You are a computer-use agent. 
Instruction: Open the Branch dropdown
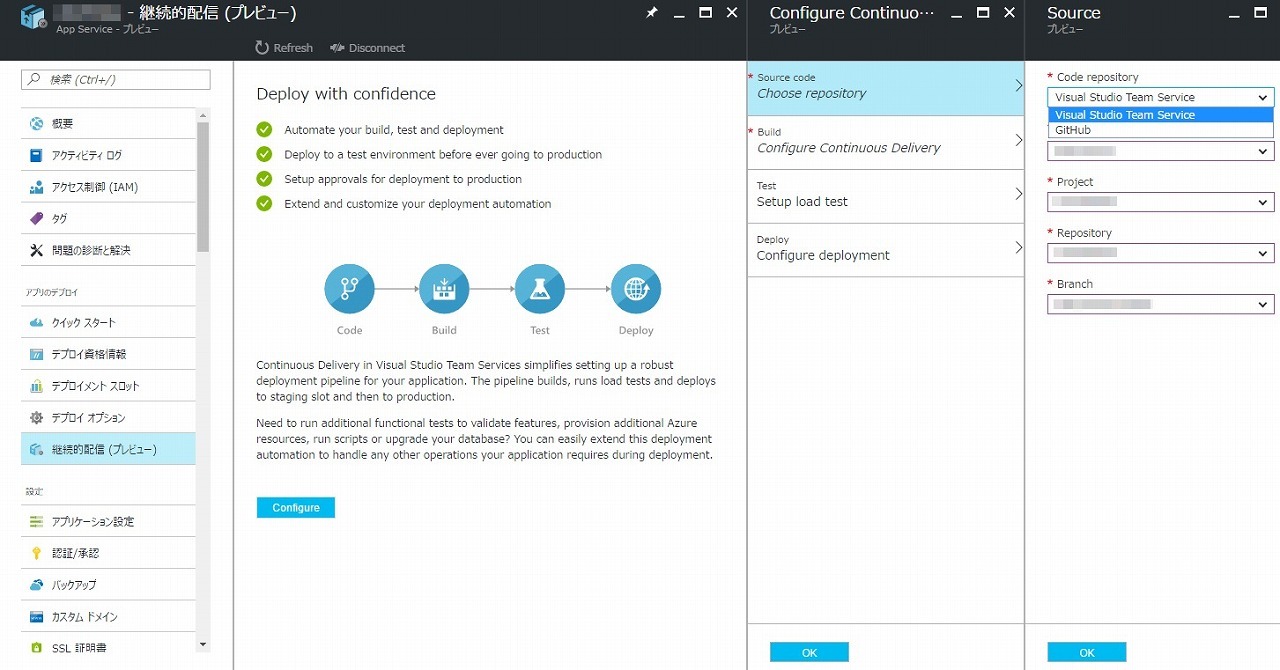coord(1161,304)
